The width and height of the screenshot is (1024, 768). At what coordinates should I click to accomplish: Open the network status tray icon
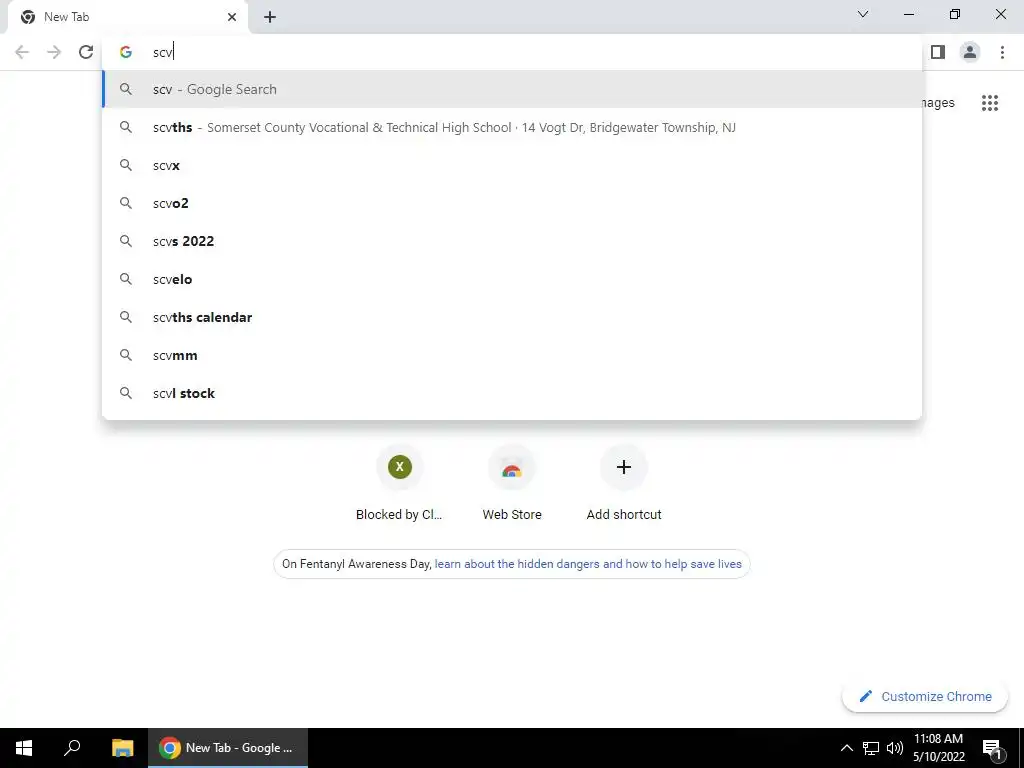coord(871,748)
